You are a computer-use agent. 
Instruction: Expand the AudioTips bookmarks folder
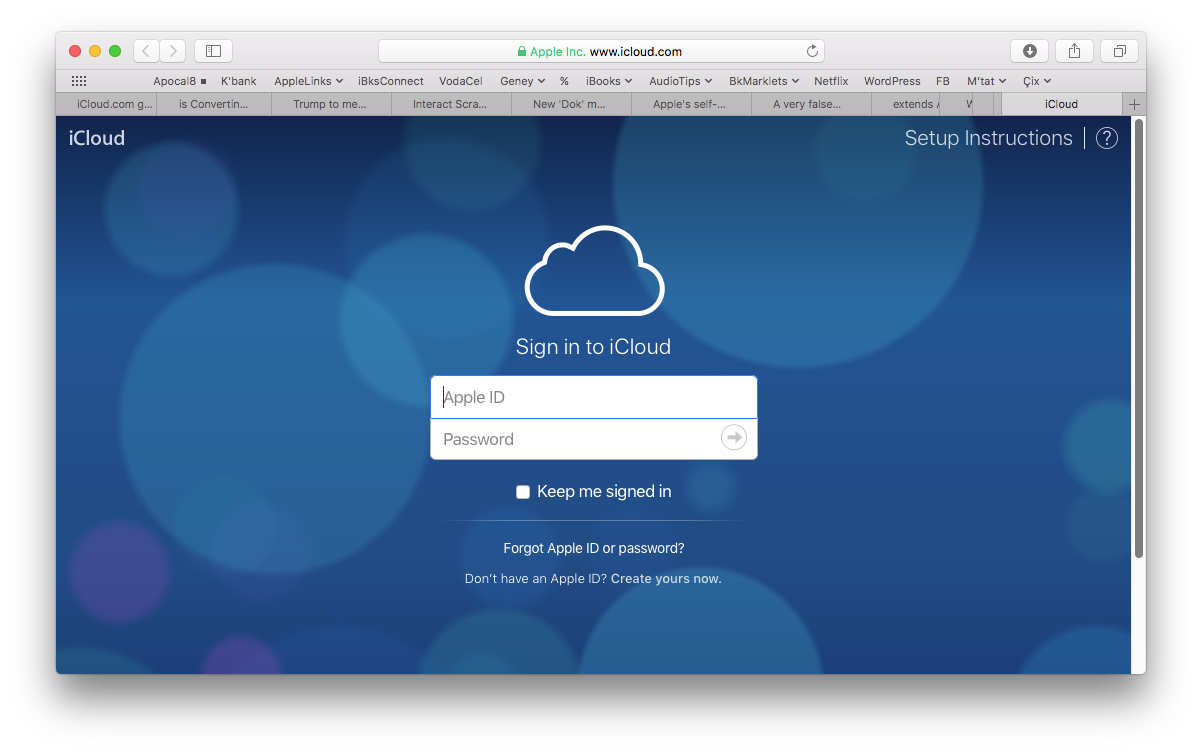(x=681, y=81)
